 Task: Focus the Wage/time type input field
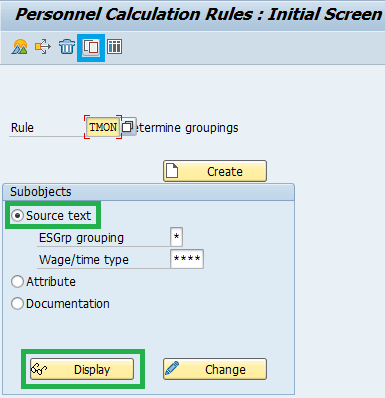tap(187, 259)
